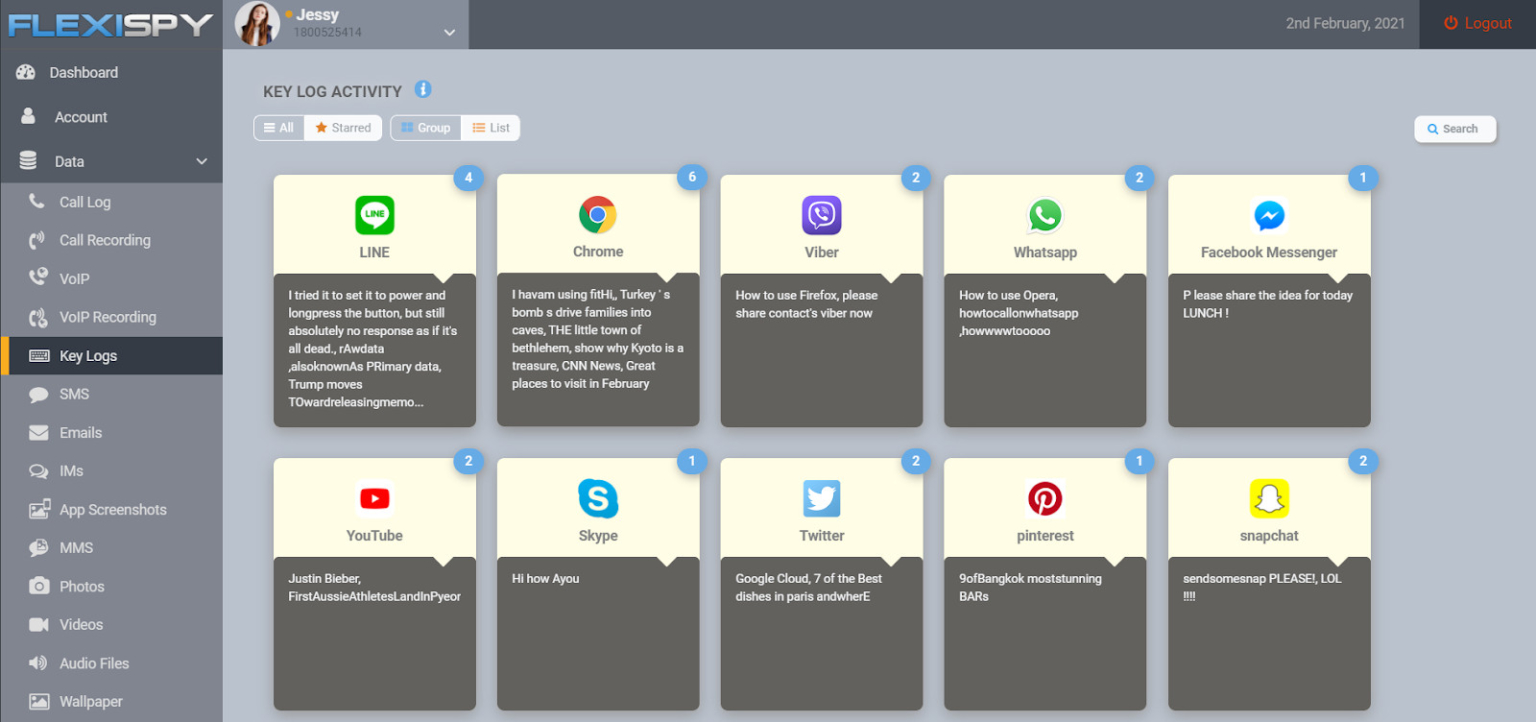The width and height of the screenshot is (1536, 722).
Task: Click Jessy's profile avatar picture
Action: pos(257,24)
